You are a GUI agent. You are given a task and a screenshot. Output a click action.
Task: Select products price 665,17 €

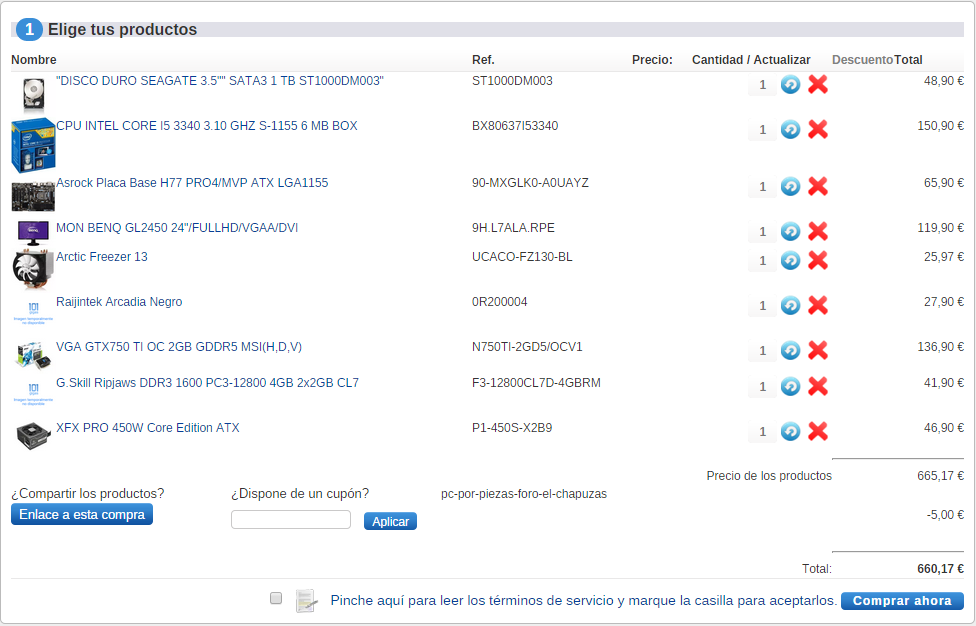940,476
